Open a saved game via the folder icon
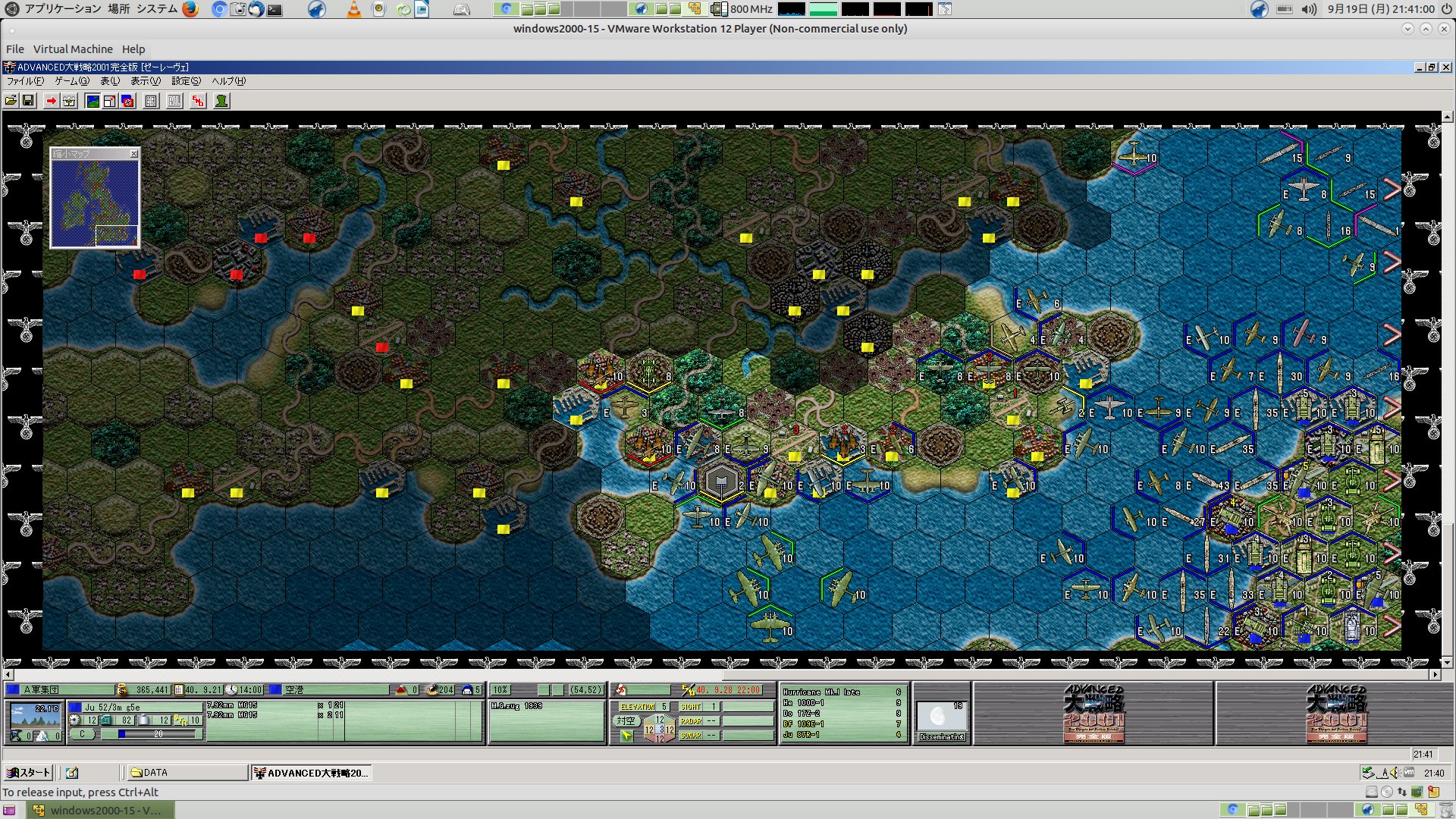This screenshot has width=1456, height=819. [x=11, y=101]
